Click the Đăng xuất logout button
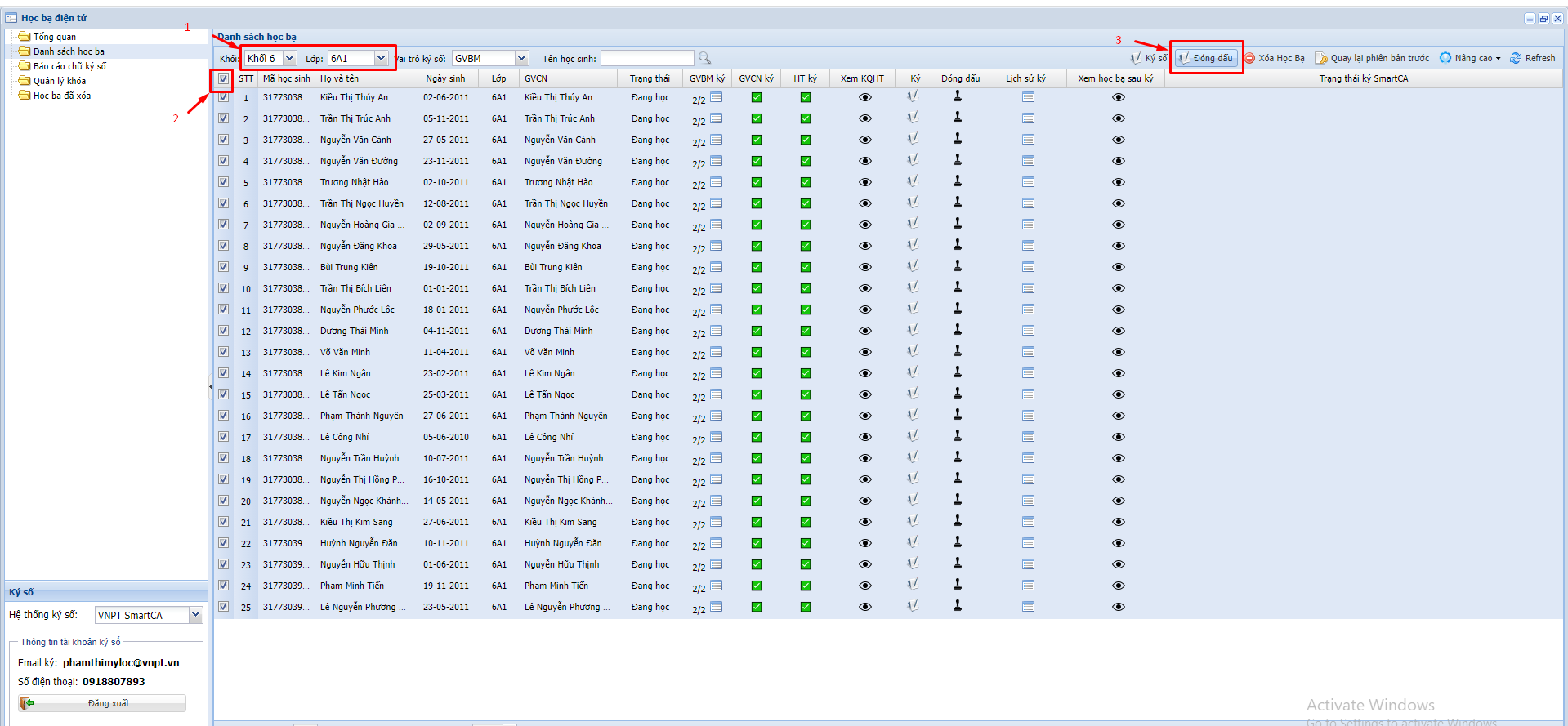 click(x=102, y=703)
